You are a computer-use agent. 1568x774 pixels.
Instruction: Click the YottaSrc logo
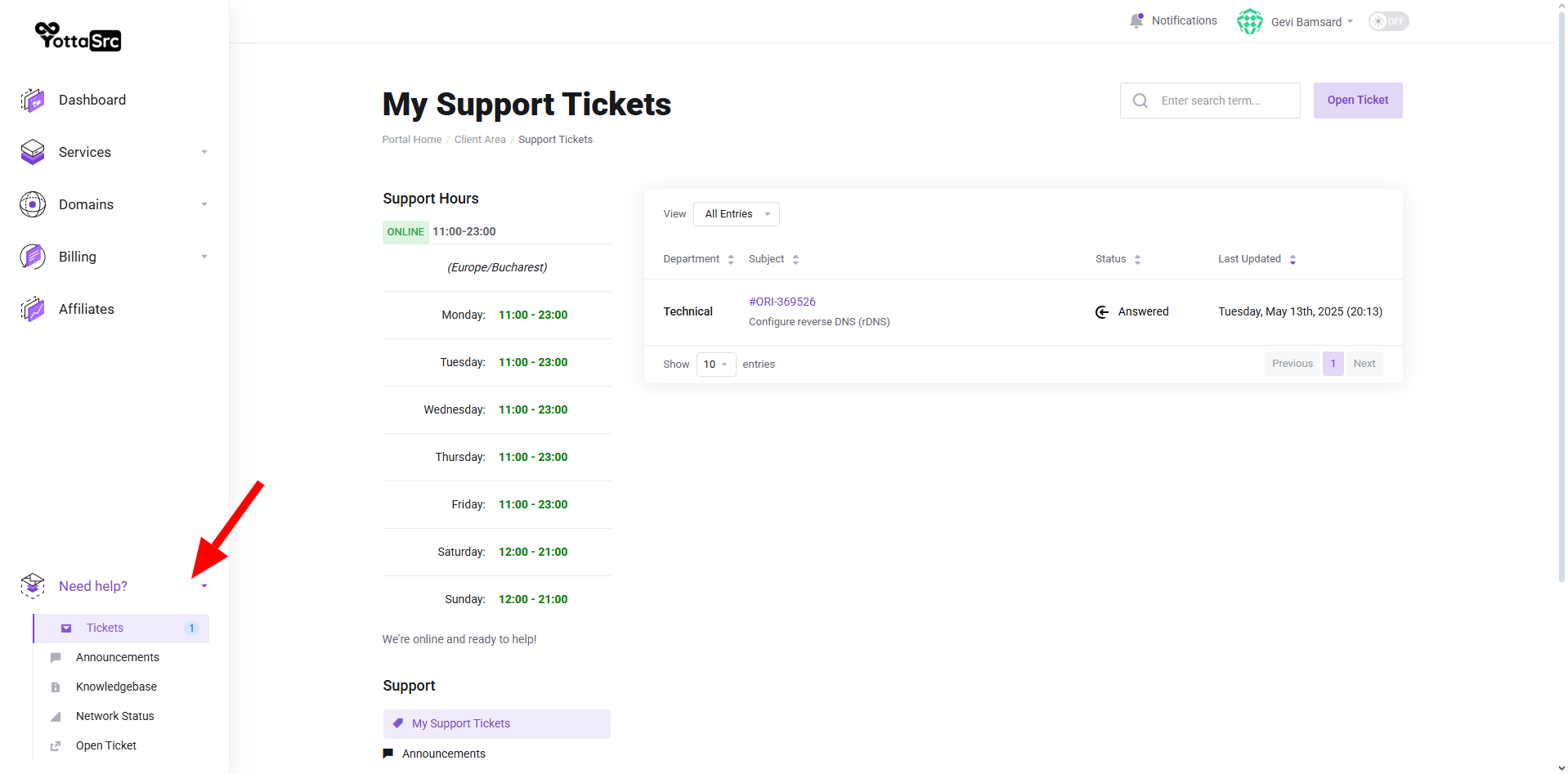(78, 37)
